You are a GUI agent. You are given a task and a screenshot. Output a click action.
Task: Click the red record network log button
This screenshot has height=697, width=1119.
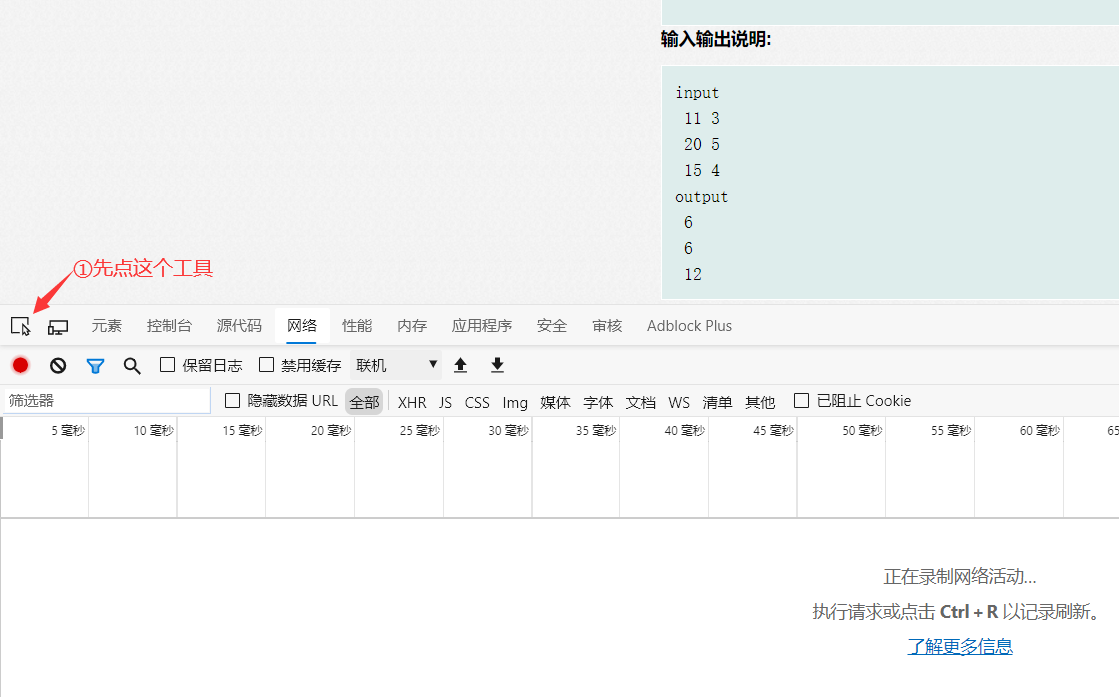click(19, 364)
